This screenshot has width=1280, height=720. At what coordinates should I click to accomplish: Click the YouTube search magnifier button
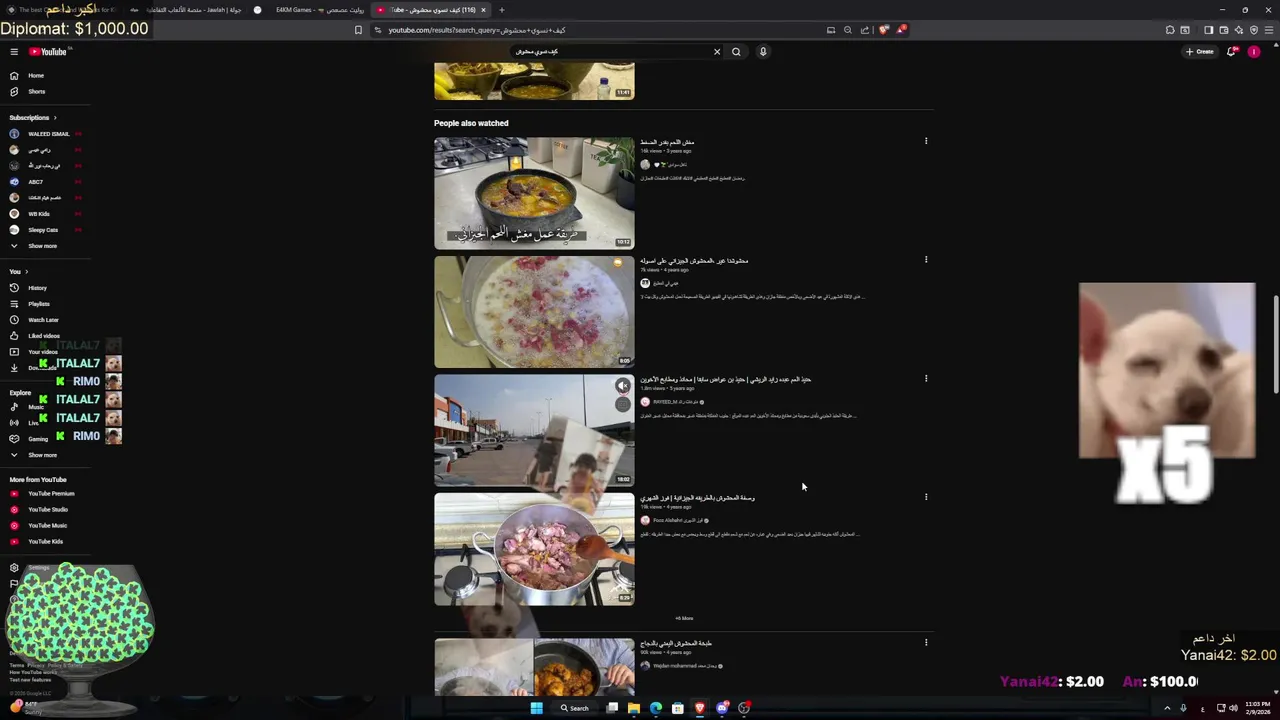736,52
